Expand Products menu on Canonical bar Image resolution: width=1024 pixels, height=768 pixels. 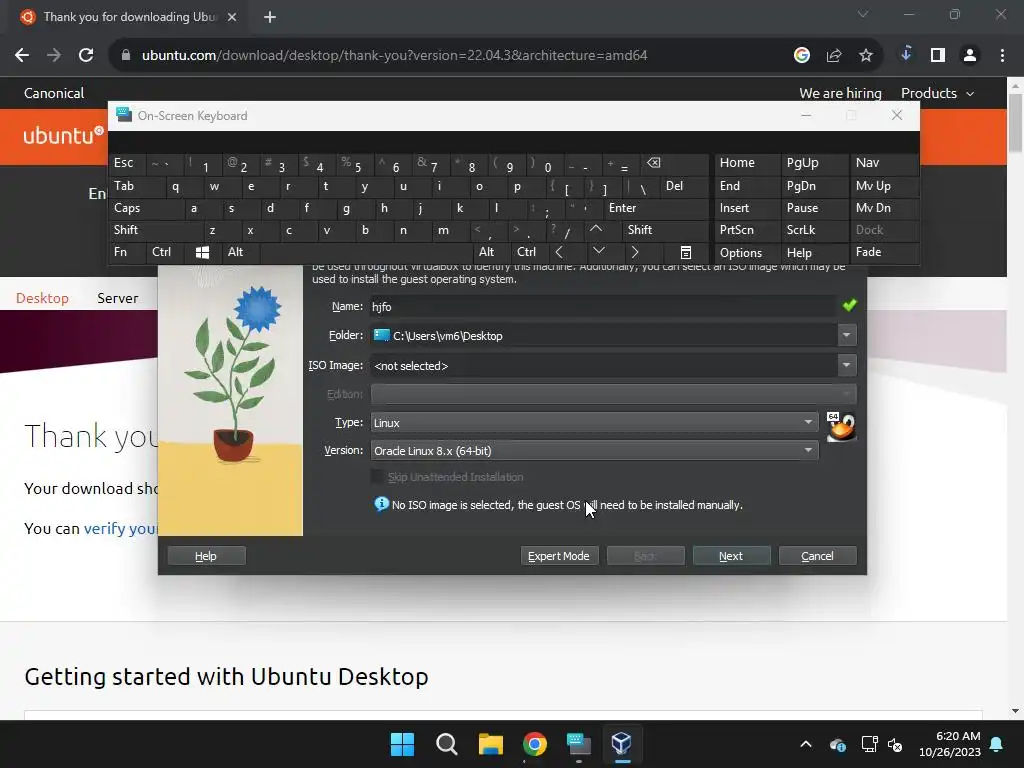(938, 93)
